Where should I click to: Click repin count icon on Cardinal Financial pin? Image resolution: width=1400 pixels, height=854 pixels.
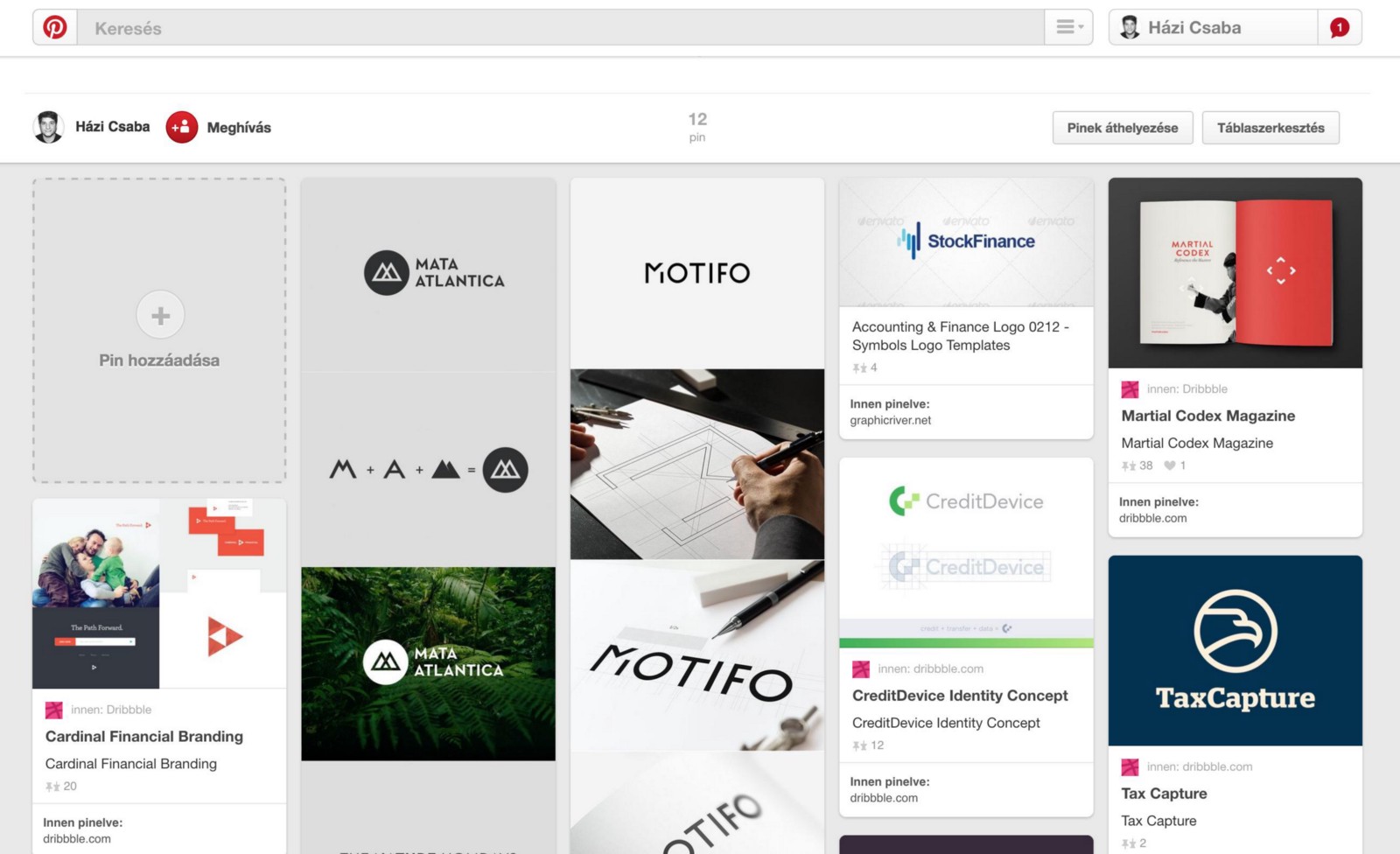click(52, 787)
